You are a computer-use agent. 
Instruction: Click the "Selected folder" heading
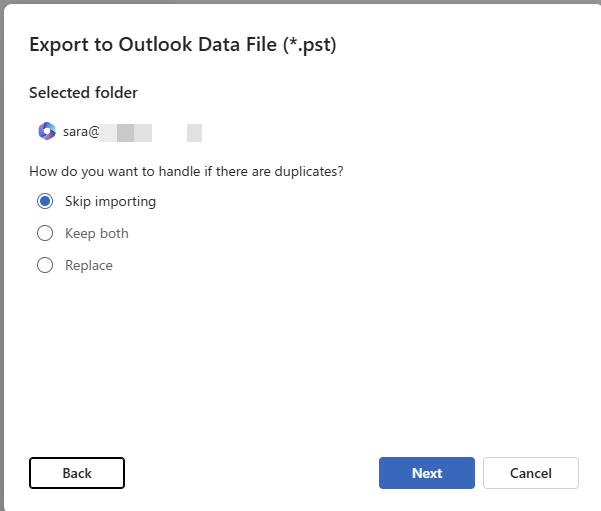(x=83, y=93)
